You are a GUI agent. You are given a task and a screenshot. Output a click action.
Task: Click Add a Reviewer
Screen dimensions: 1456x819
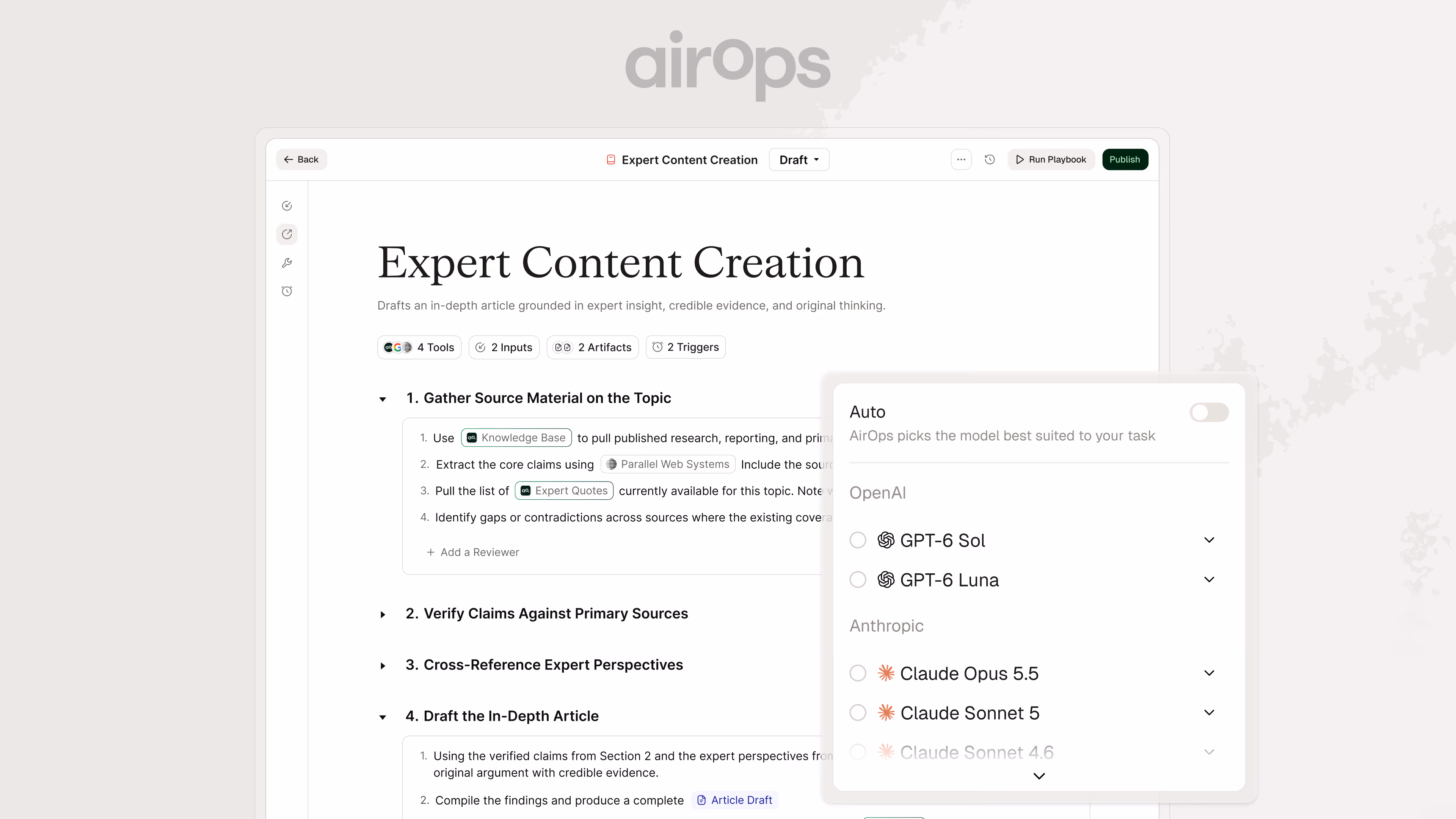click(472, 552)
